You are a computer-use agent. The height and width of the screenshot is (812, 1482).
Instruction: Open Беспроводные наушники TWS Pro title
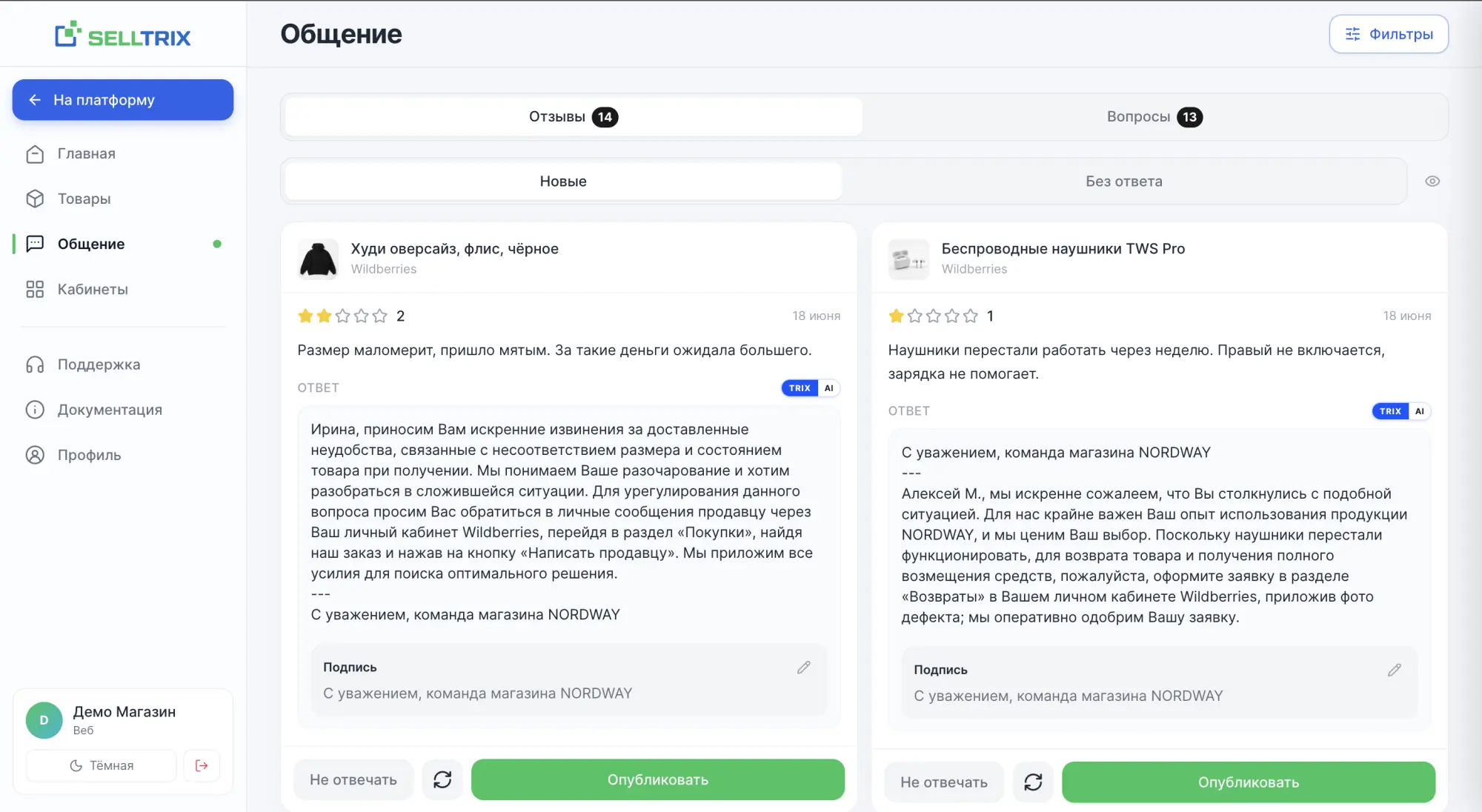1063,249
